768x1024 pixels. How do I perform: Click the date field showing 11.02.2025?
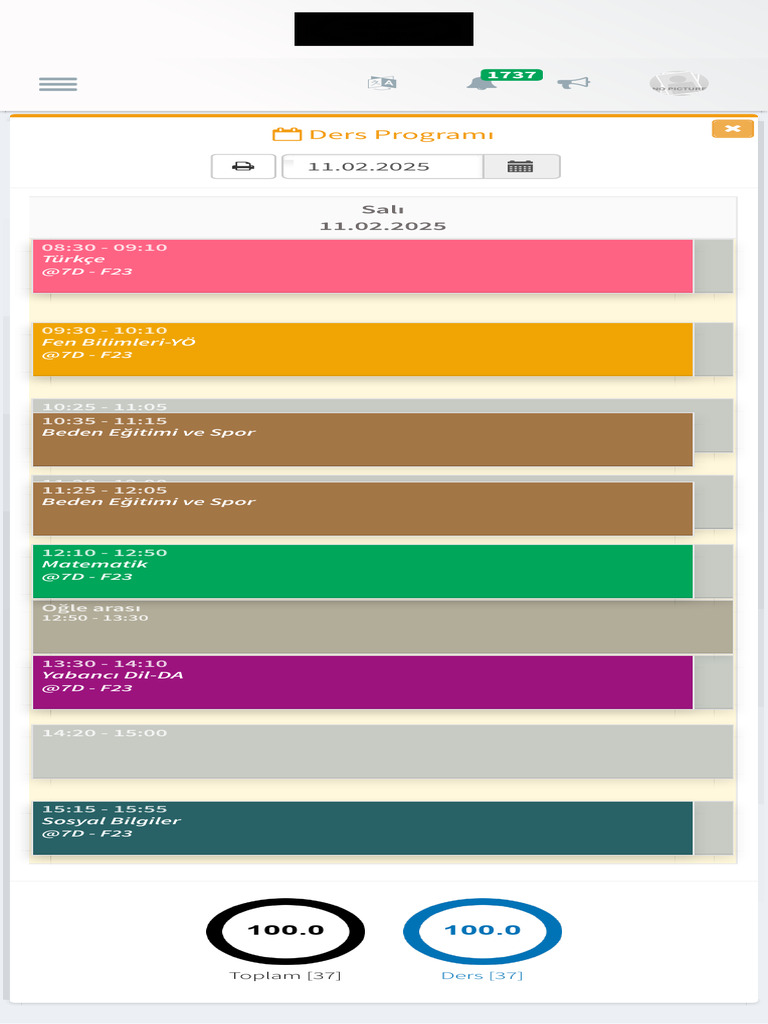click(382, 167)
